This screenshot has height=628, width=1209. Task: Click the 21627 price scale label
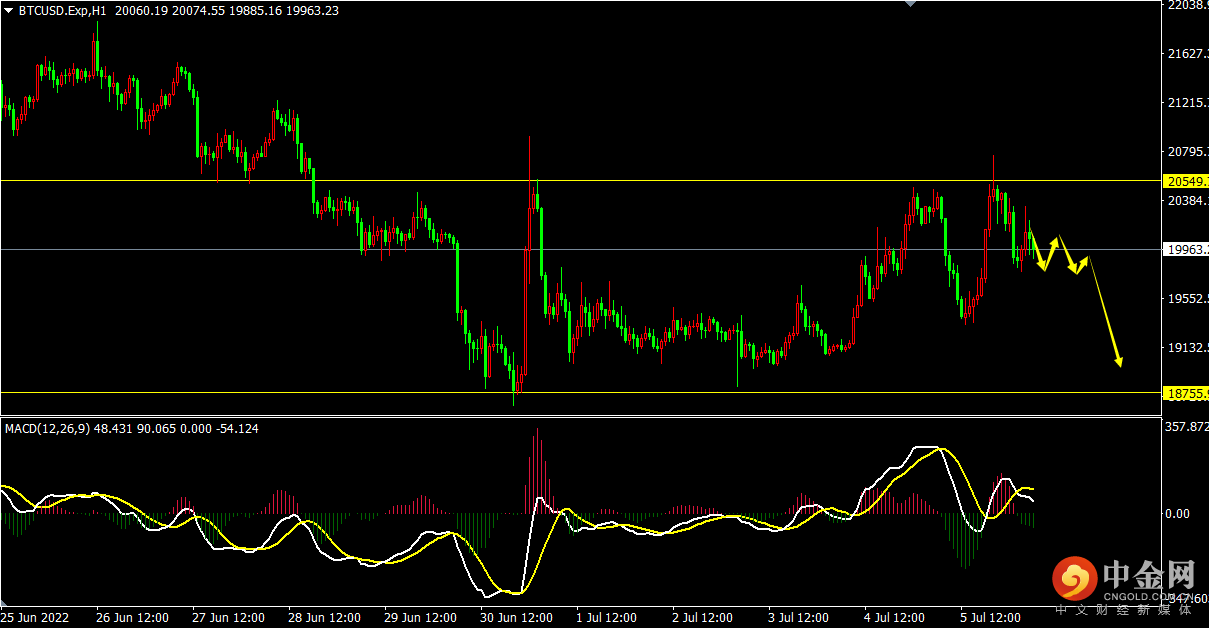click(1187, 54)
